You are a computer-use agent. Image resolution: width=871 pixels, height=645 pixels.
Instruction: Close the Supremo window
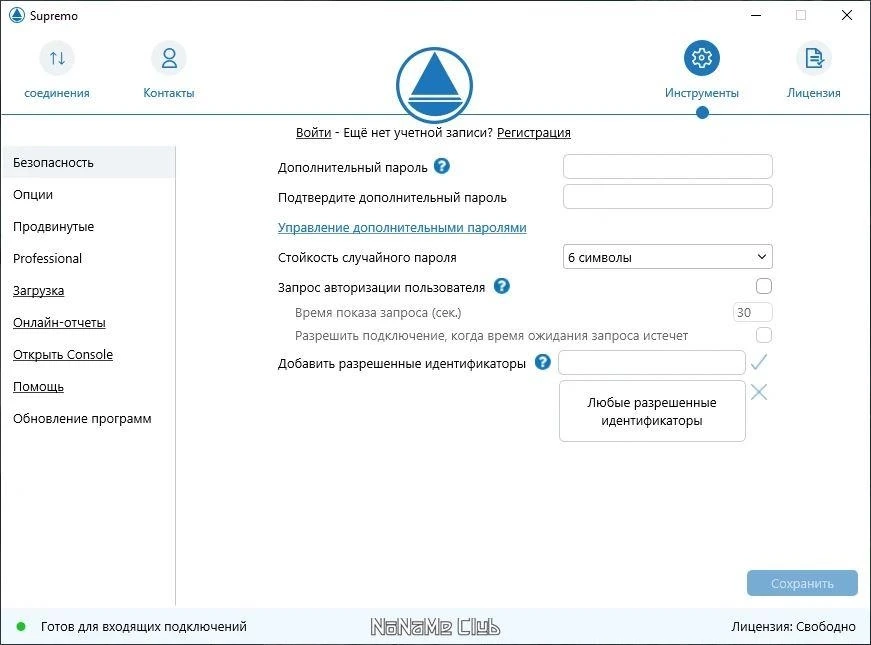tap(847, 15)
